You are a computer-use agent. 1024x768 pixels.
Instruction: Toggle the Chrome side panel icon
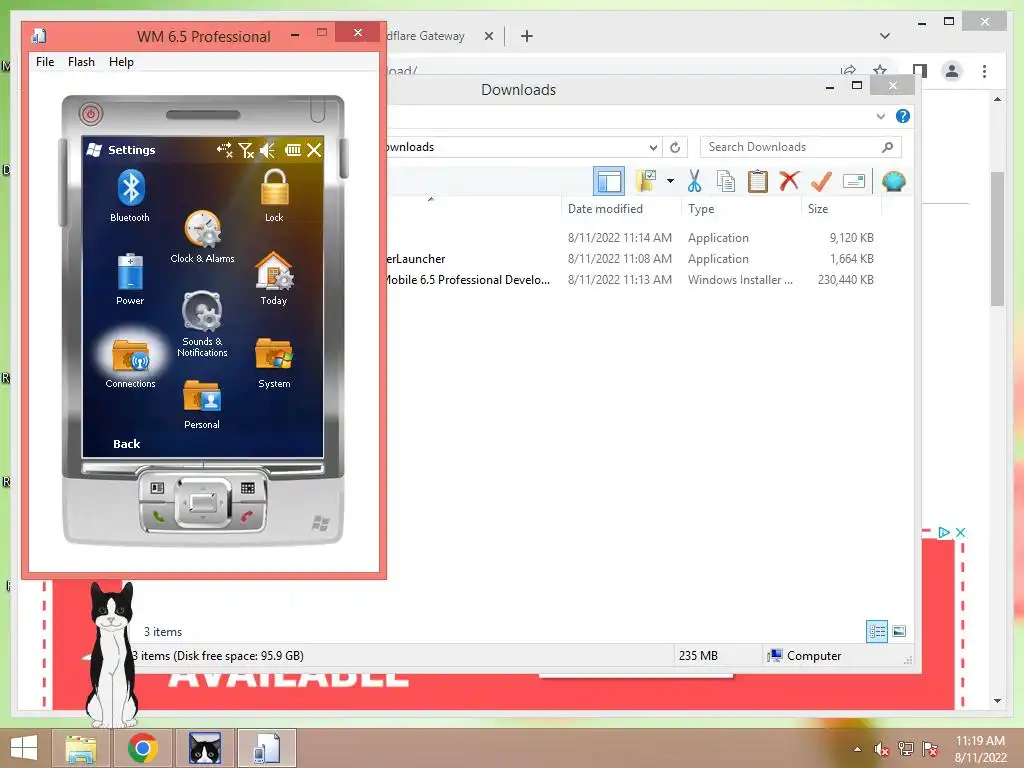920,71
